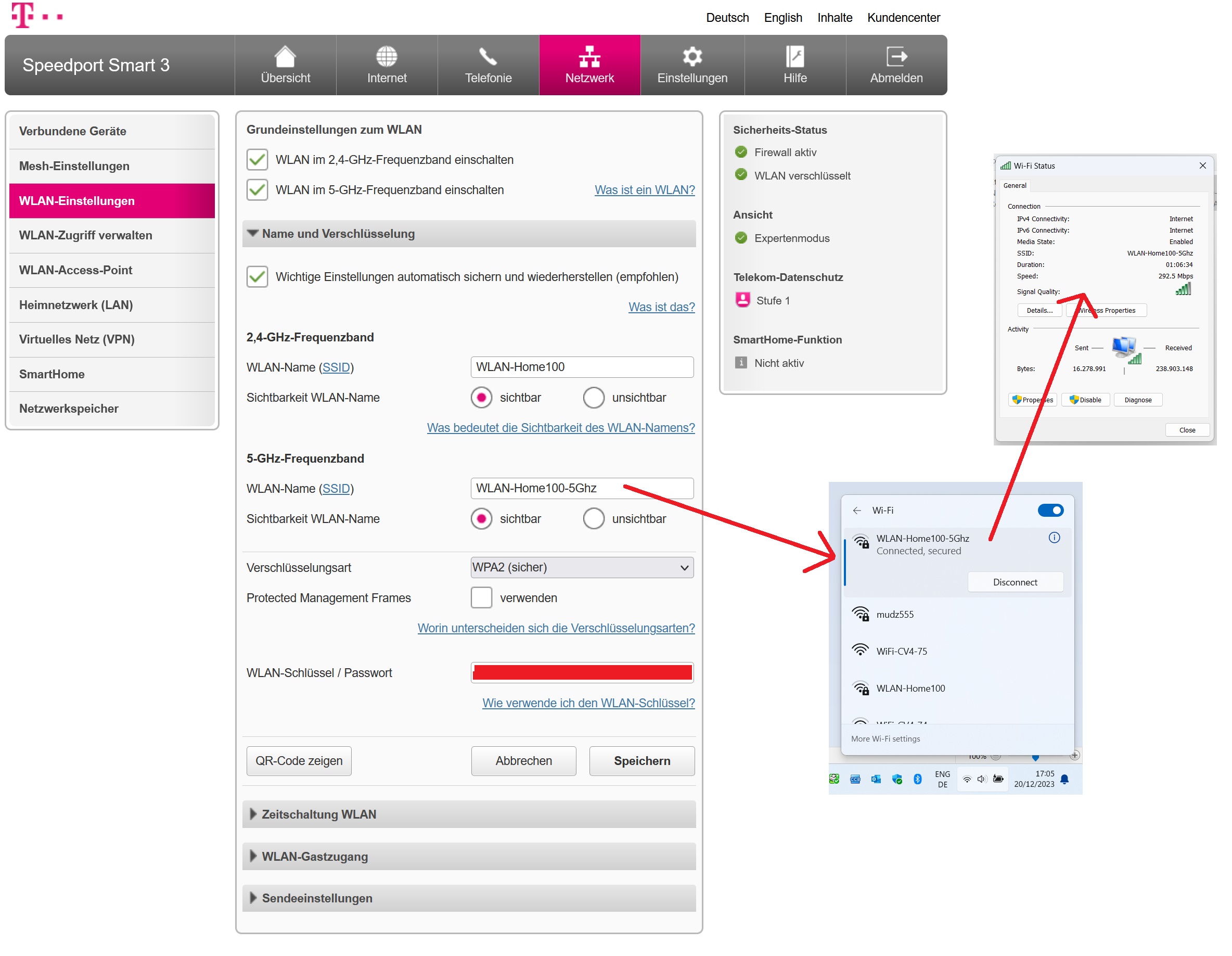
Task: Click the Abmelden logout icon
Action: pyautogui.click(x=896, y=57)
